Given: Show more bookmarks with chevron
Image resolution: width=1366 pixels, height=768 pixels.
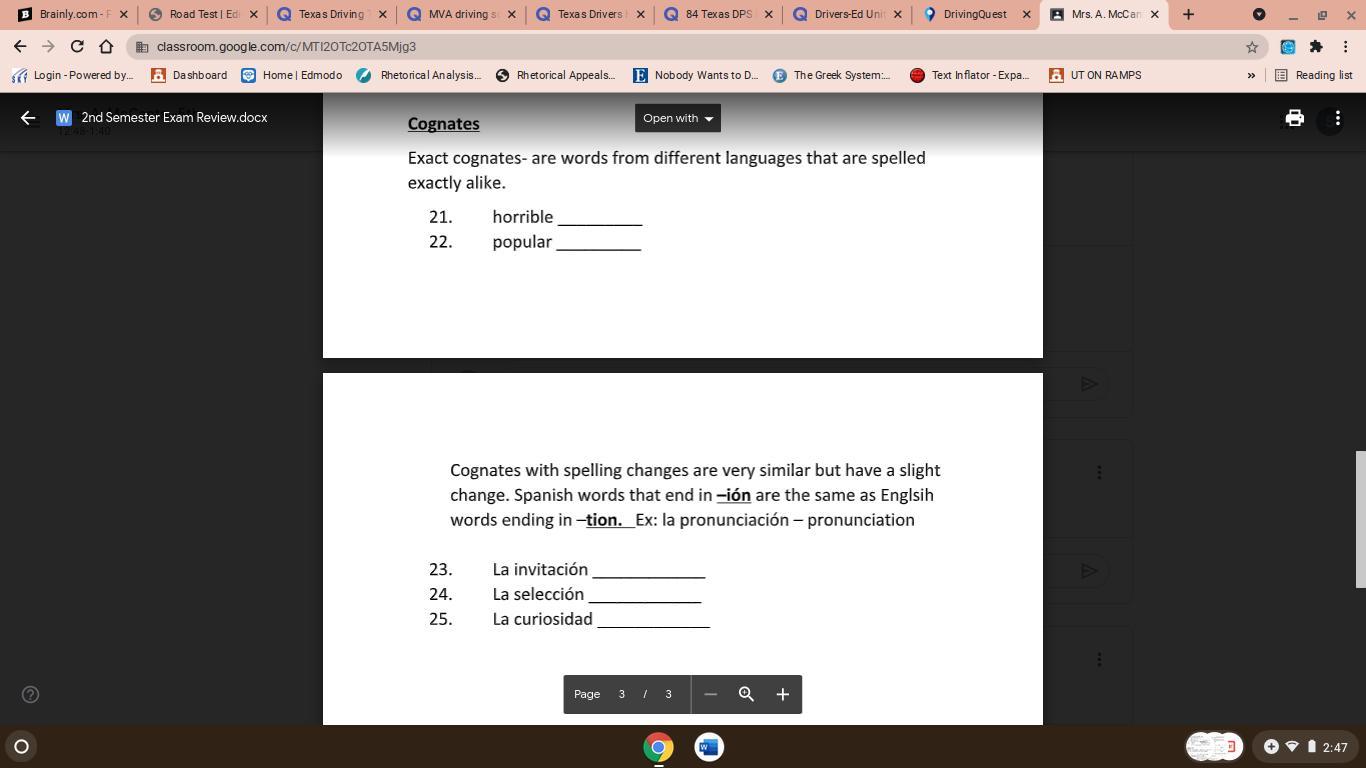Looking at the screenshot, I should click(1251, 75).
